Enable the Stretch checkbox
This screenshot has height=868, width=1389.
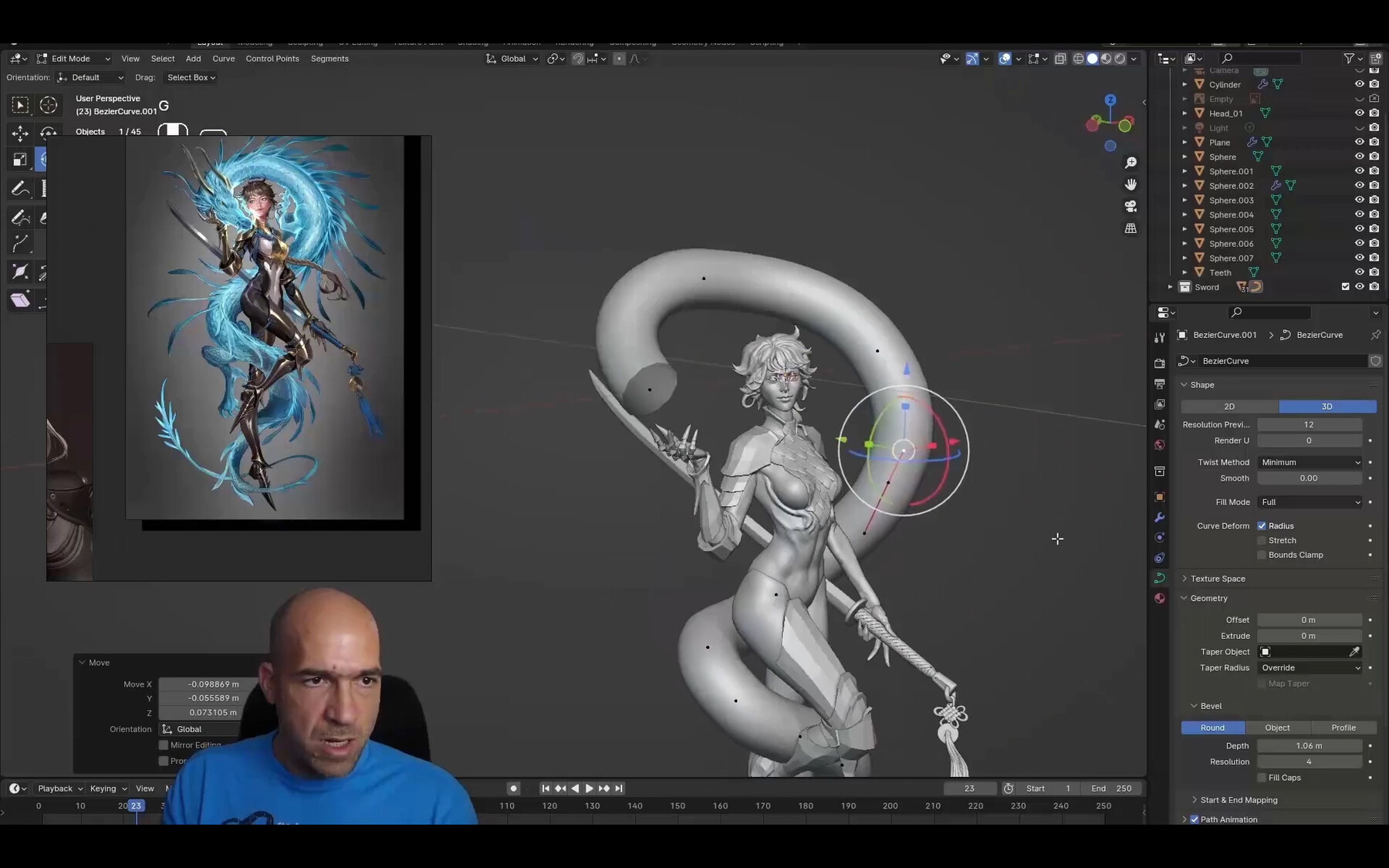[x=1262, y=541]
